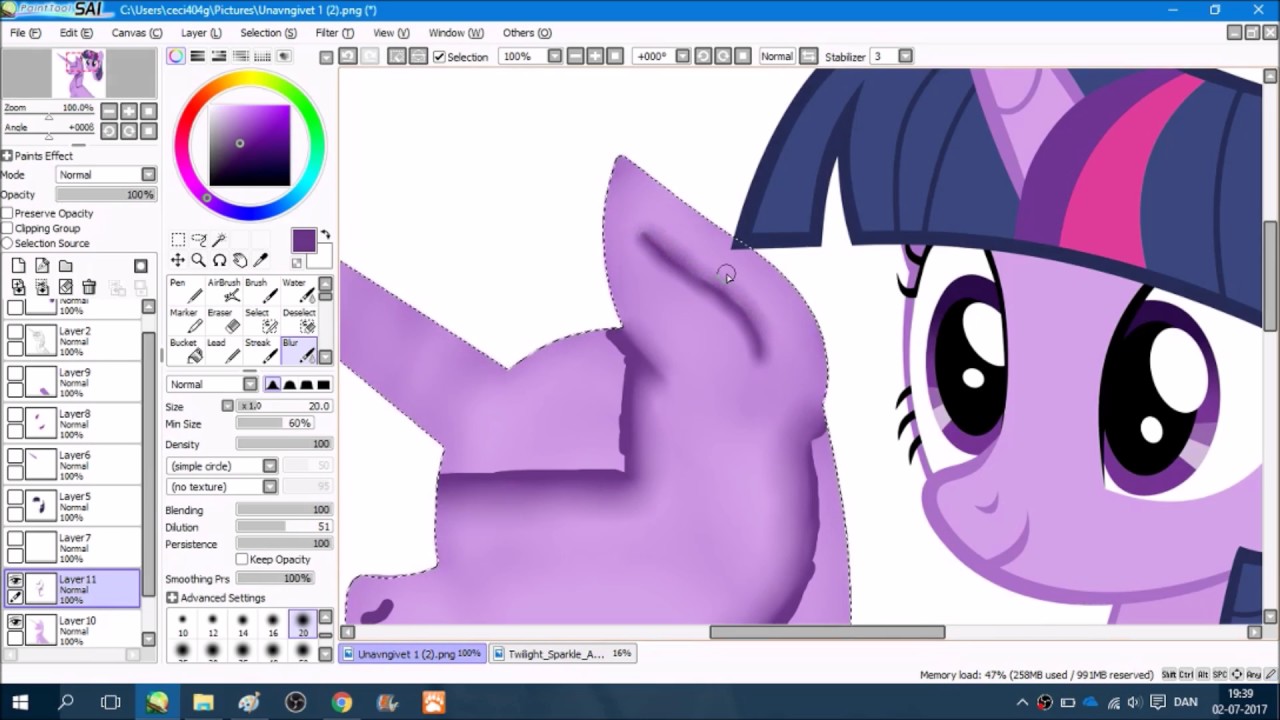1280x720 pixels.
Task: Create a new layer folder
Action: tap(65, 266)
